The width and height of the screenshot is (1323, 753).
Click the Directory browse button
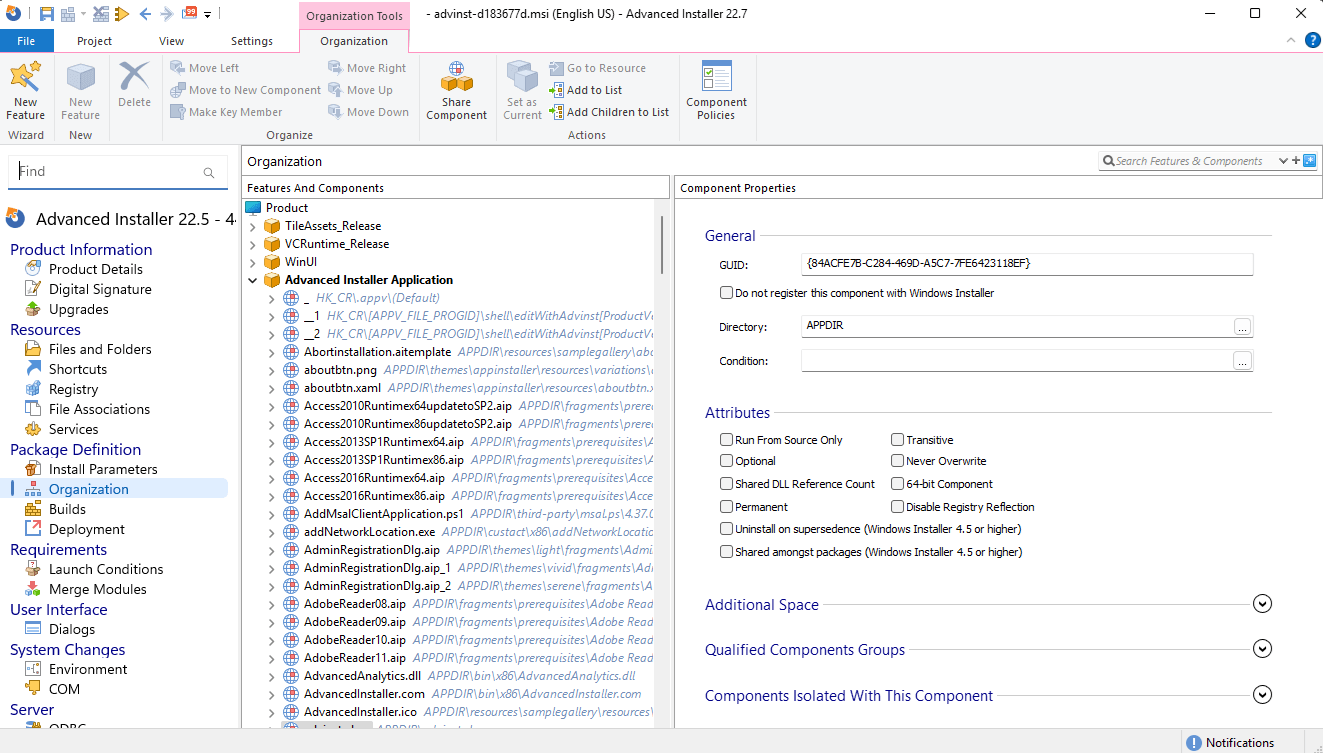(x=1242, y=327)
